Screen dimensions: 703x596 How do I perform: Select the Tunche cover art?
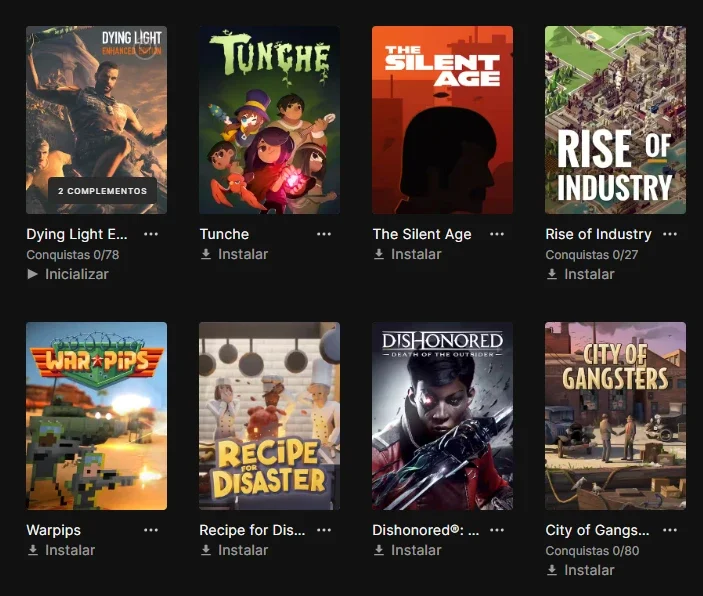269,120
